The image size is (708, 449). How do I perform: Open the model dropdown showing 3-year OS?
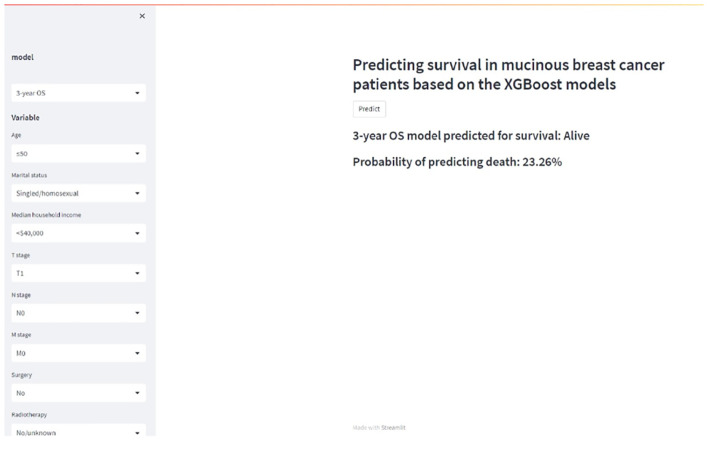pyautogui.click(x=79, y=93)
